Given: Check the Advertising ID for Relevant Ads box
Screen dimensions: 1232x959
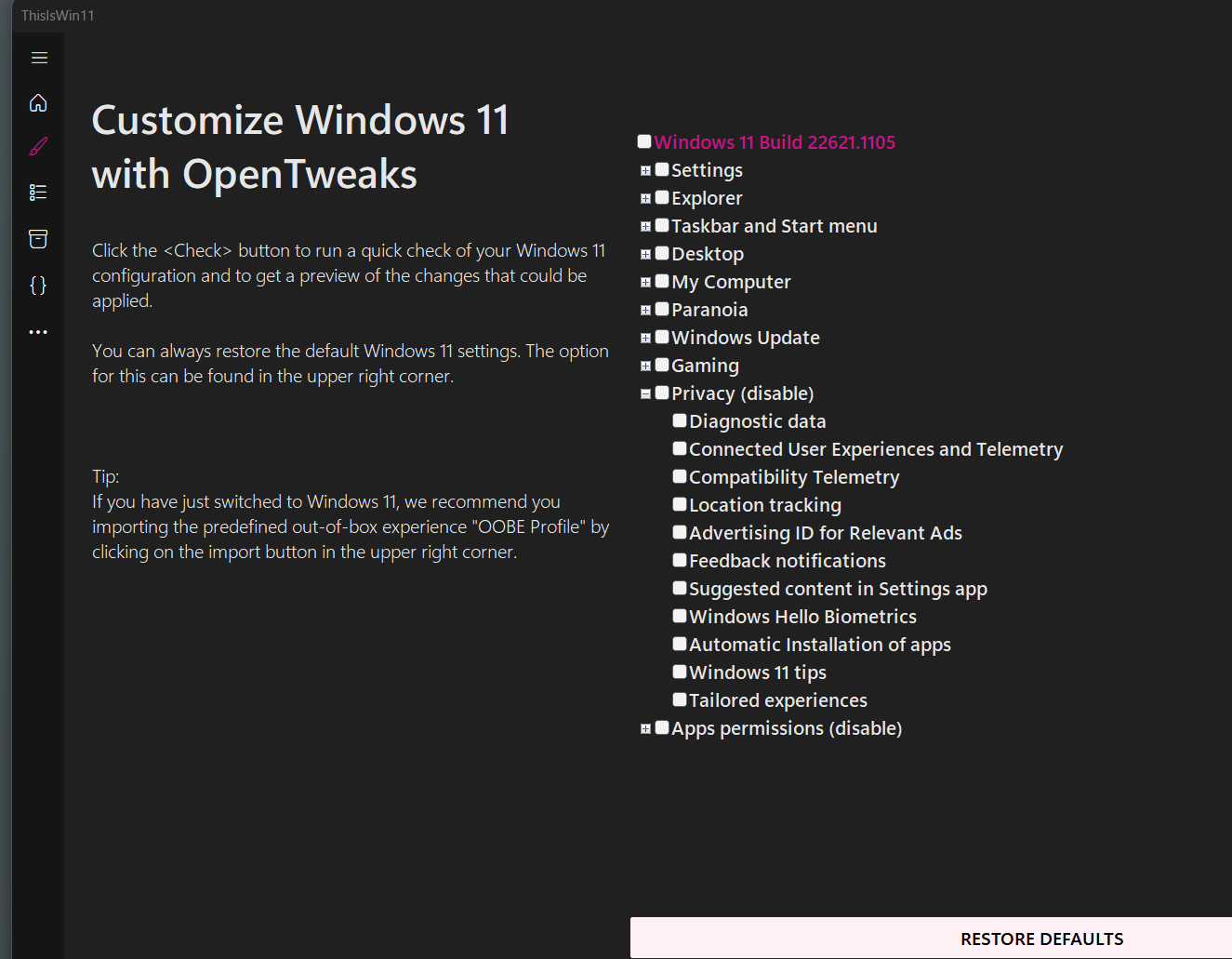Looking at the screenshot, I should click(x=680, y=532).
